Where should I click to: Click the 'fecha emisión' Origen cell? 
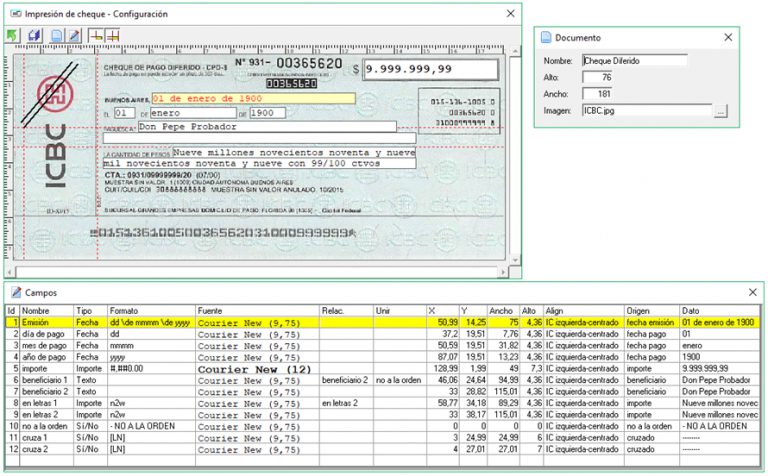click(x=650, y=322)
